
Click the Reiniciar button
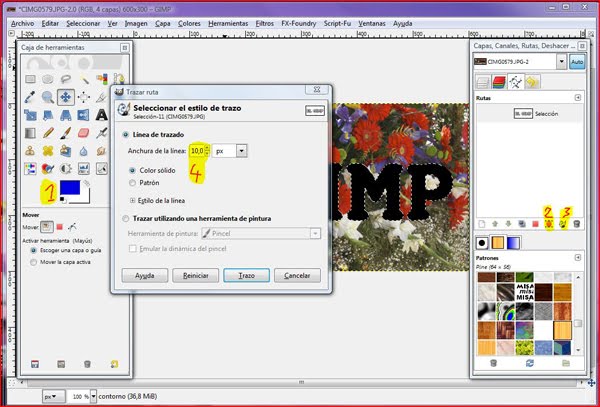(196, 275)
